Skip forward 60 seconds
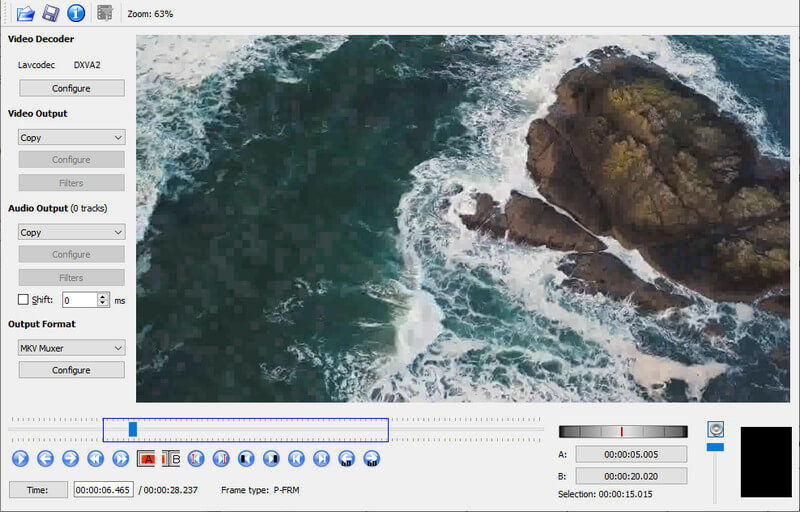Image resolution: width=800 pixels, height=512 pixels. (371, 458)
